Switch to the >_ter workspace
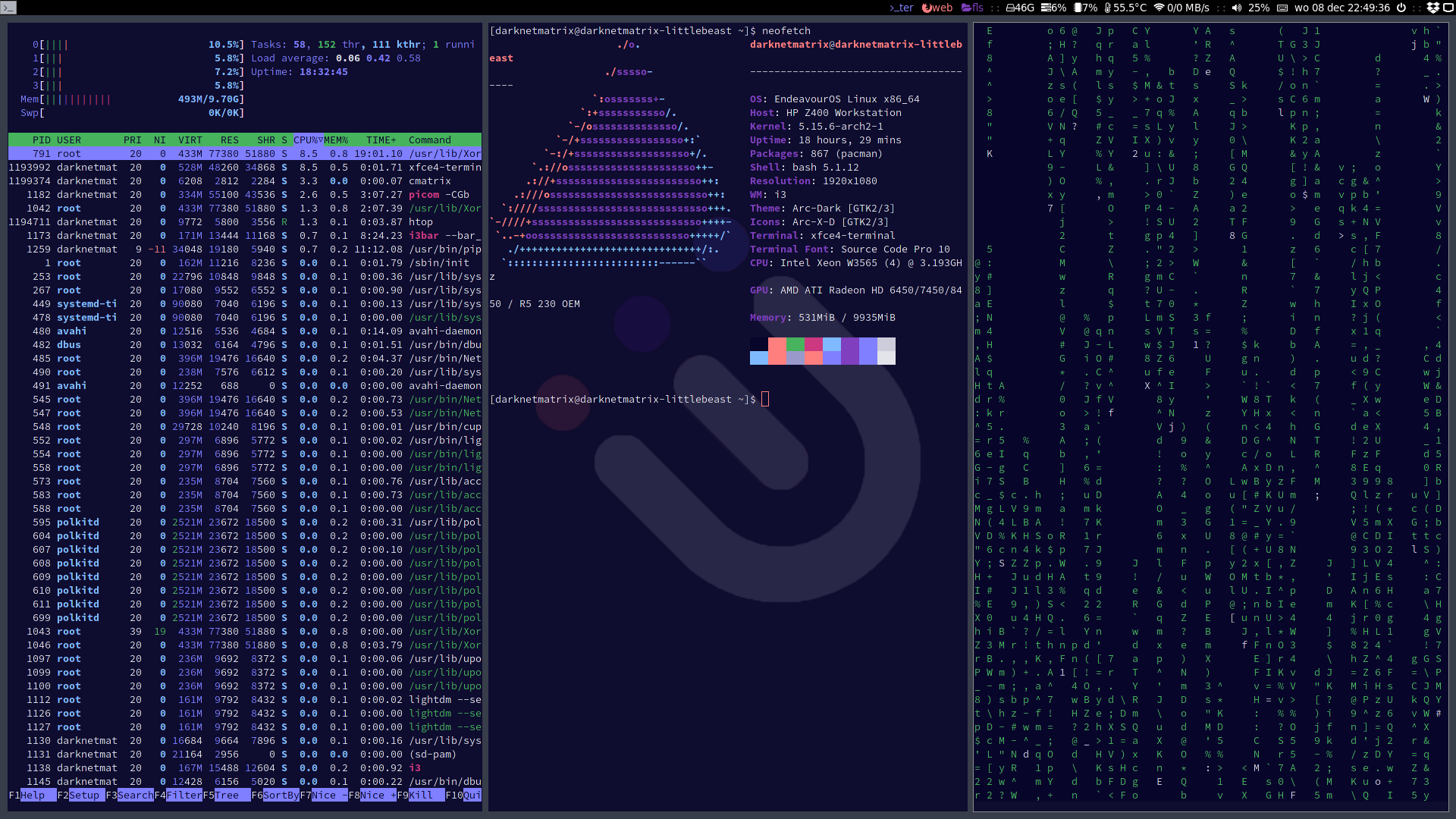This screenshot has width=1456, height=819. pyautogui.click(x=901, y=8)
